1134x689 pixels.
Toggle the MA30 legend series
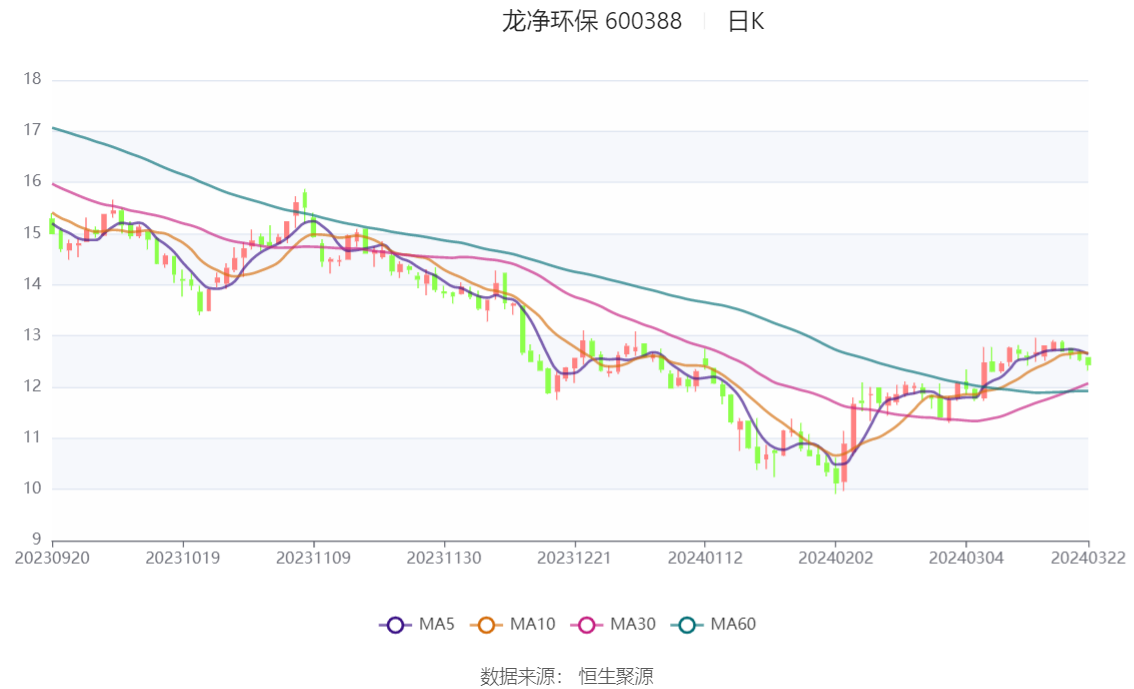click(x=613, y=624)
